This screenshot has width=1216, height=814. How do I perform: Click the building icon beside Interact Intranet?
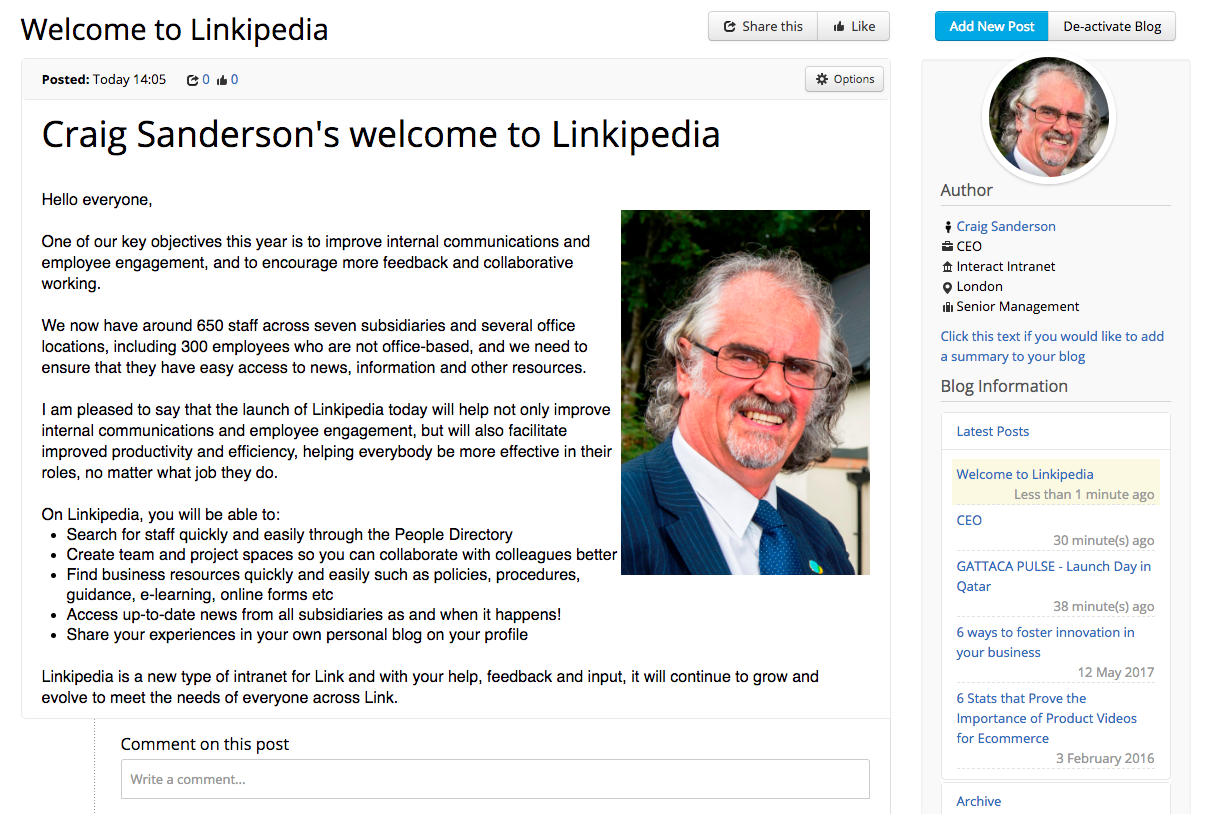[948, 266]
